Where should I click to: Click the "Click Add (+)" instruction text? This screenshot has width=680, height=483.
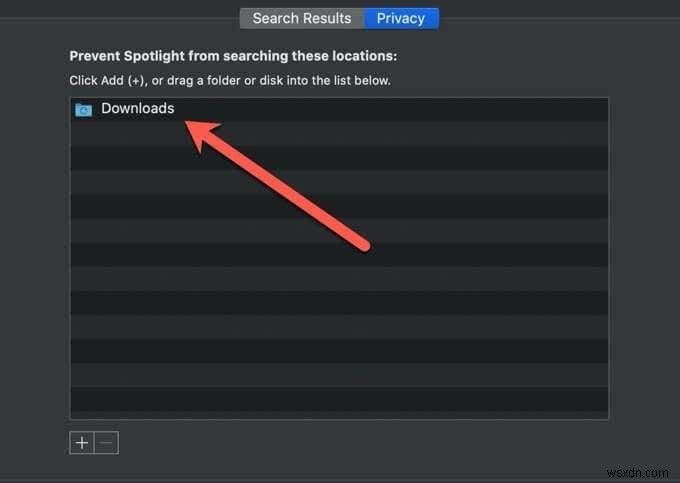tap(108, 79)
